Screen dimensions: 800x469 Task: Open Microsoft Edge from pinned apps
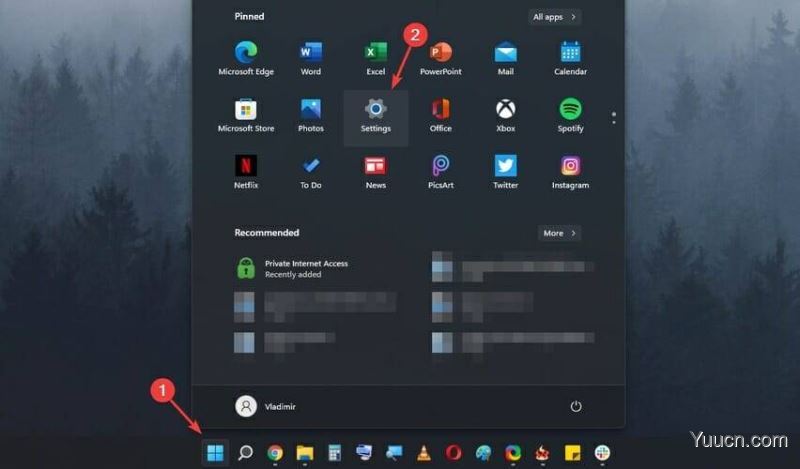[245, 57]
